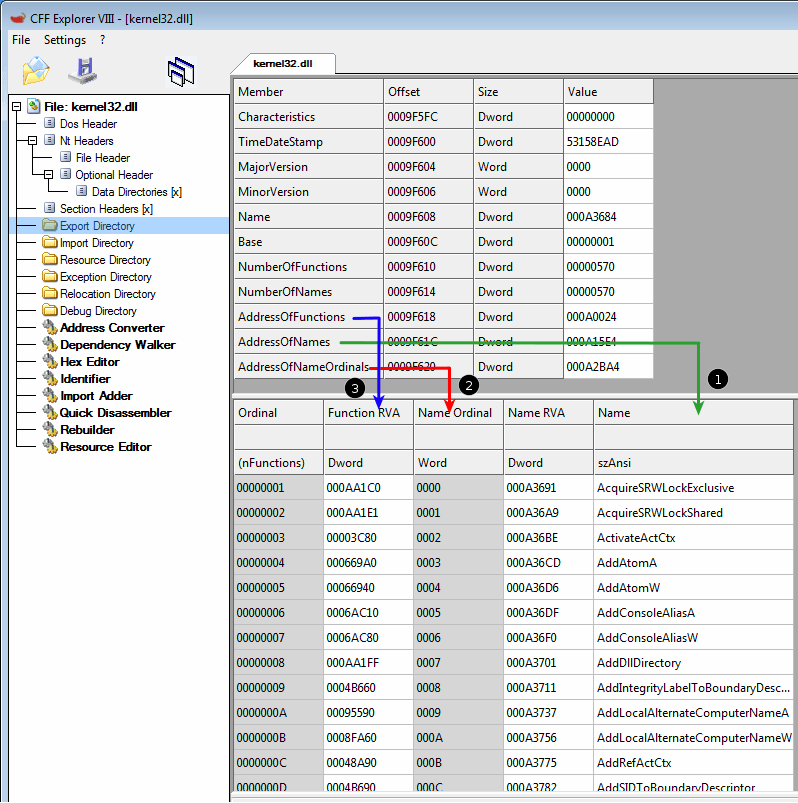Open the Hex Editor tool
This screenshot has height=803, width=798.
click(89, 362)
